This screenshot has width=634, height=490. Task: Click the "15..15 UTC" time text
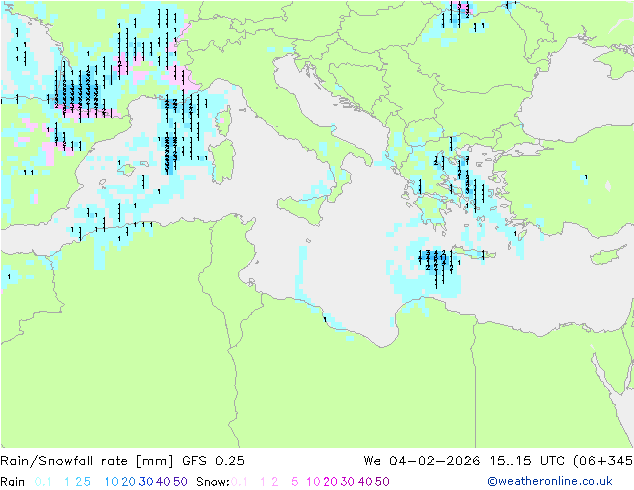point(528,461)
